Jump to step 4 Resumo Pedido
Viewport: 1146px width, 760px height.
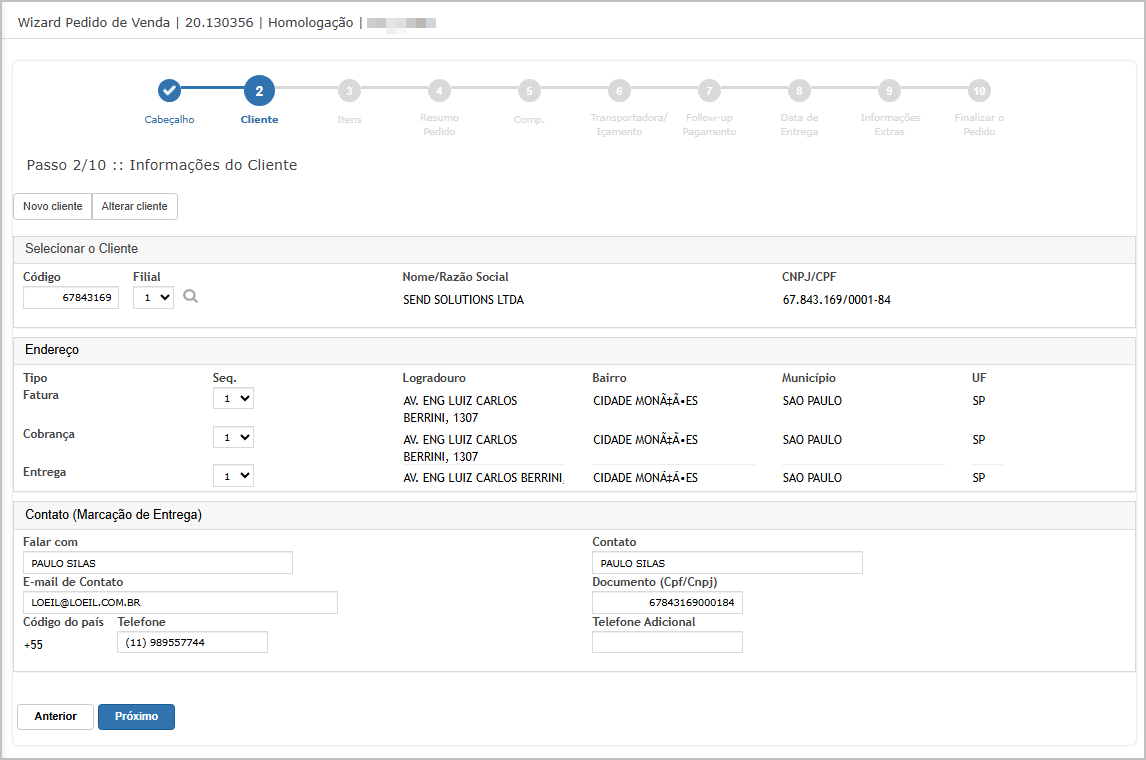(x=439, y=91)
